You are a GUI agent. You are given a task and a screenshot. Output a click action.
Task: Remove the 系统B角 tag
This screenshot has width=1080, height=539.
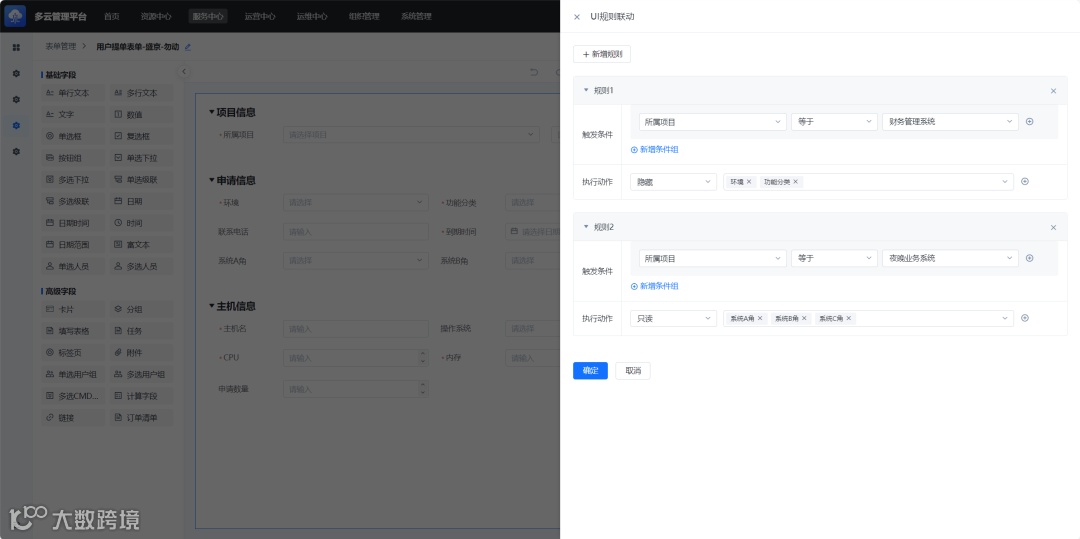point(804,318)
